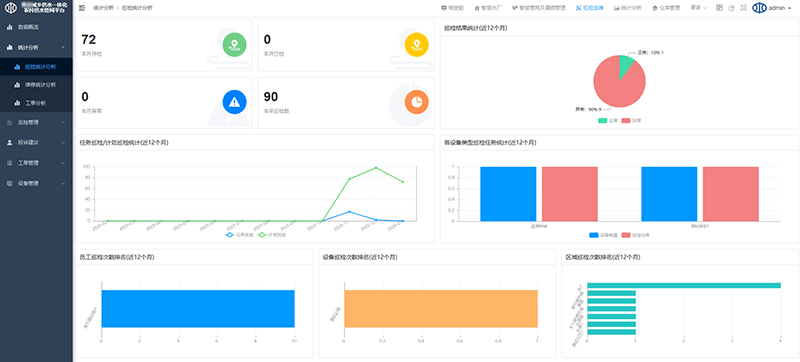Click the orange bar in 设备巡检次数排名 chart
800x362 pixels.
point(441,308)
